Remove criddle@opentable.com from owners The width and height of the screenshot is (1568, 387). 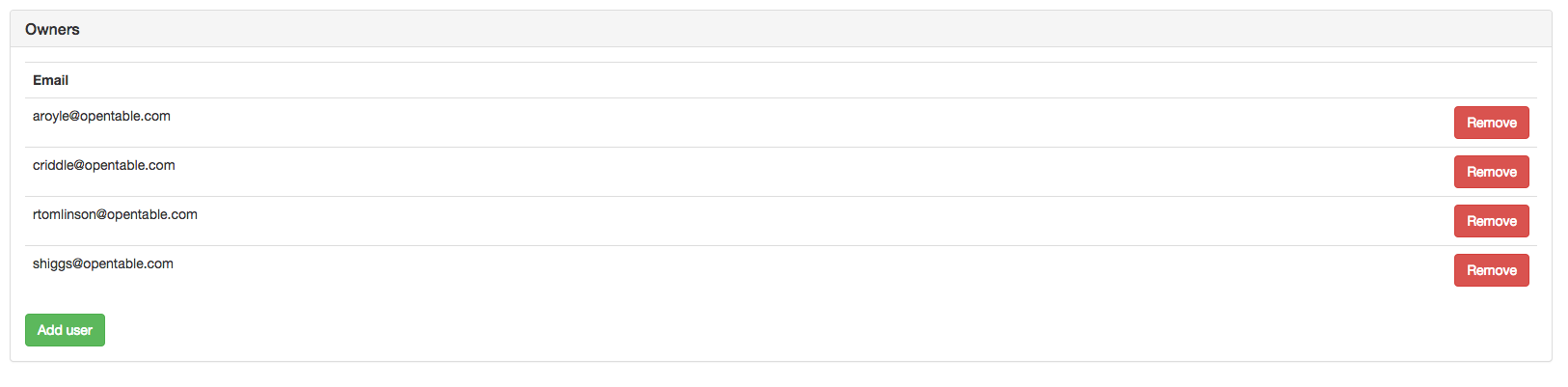pyautogui.click(x=1491, y=172)
